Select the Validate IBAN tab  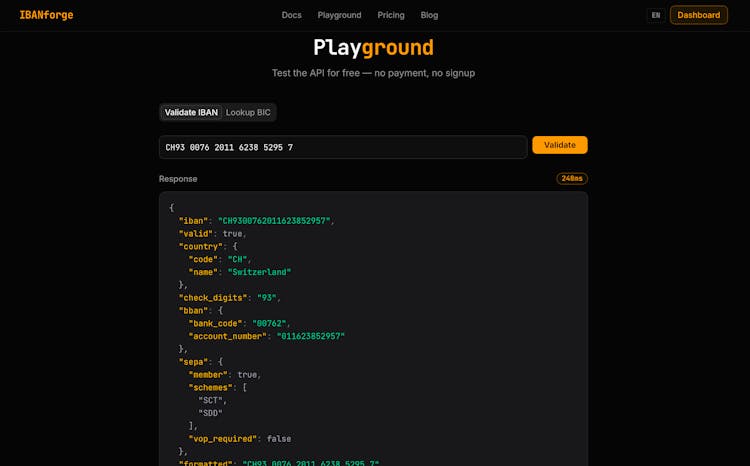191,113
